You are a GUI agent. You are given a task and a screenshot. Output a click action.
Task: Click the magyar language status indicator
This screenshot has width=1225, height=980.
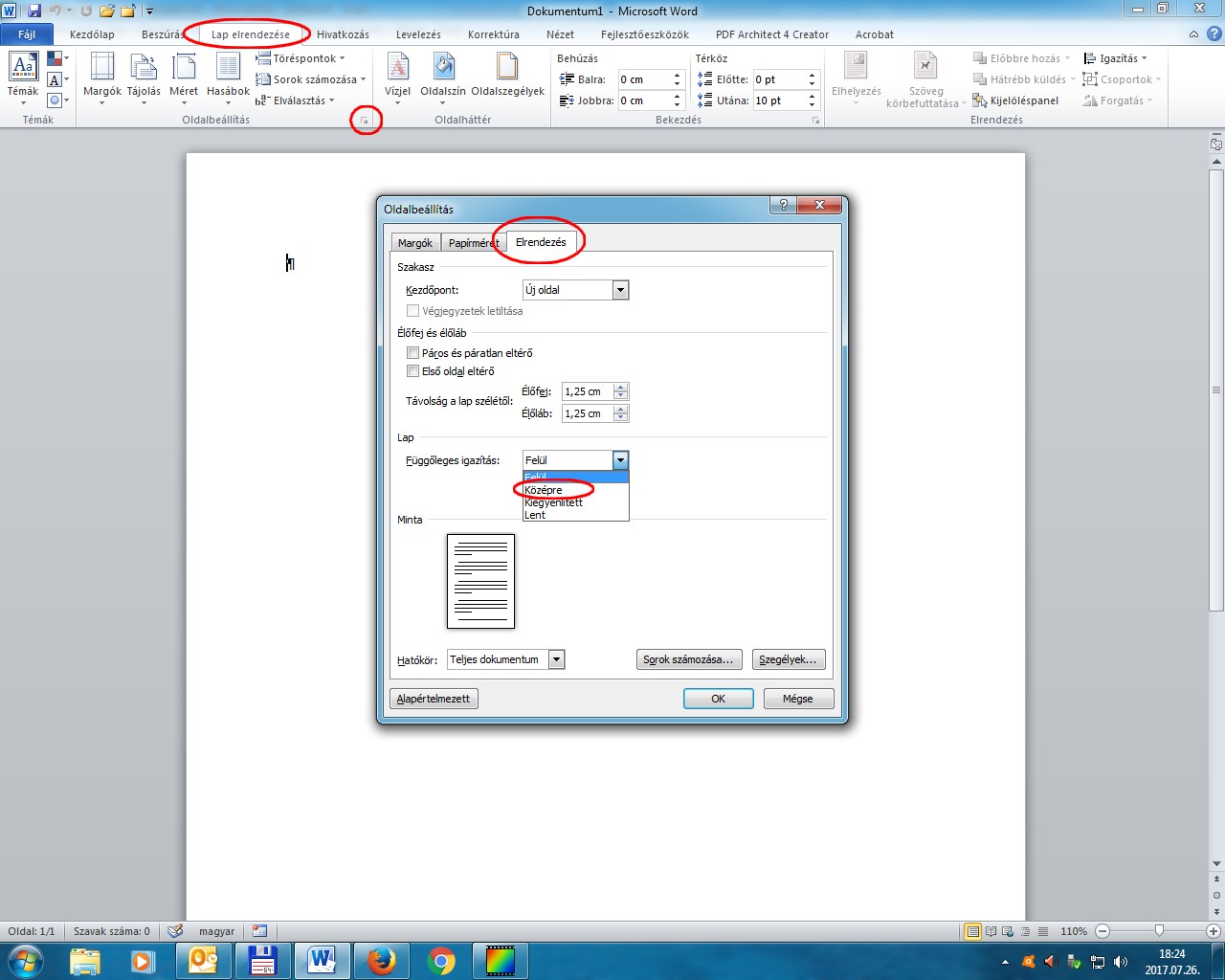pos(216,931)
